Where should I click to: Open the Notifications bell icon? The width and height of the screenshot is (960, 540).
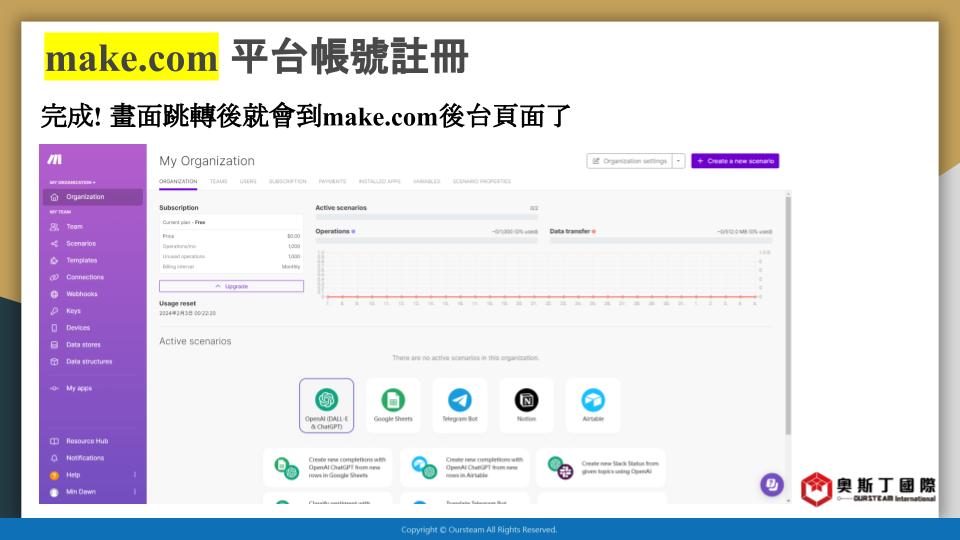point(54,458)
